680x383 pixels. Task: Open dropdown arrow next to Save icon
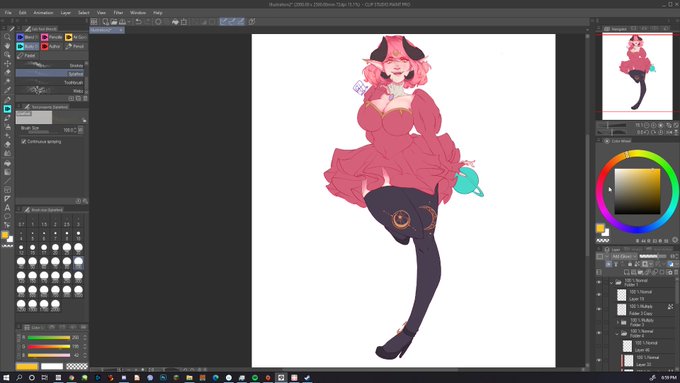129,22
